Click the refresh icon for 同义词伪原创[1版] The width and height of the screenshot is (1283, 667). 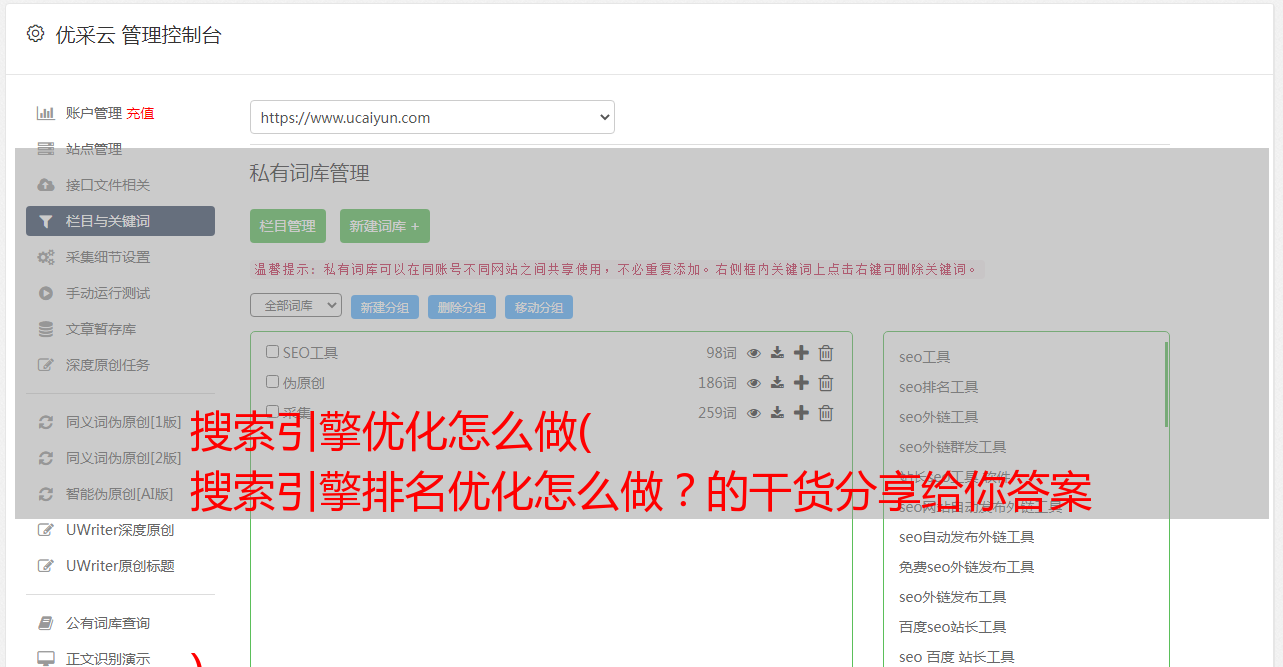(x=45, y=422)
